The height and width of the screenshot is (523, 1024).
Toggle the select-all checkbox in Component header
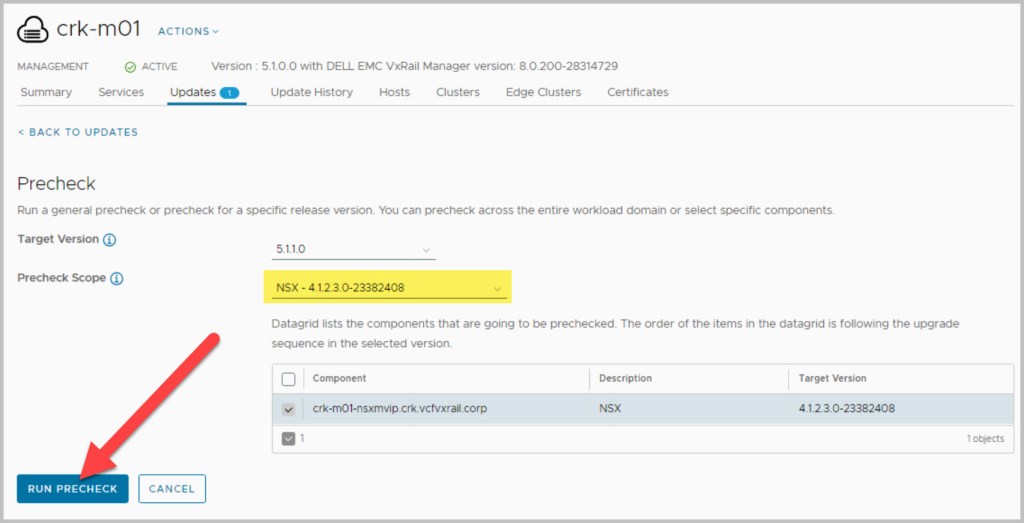tap(289, 379)
